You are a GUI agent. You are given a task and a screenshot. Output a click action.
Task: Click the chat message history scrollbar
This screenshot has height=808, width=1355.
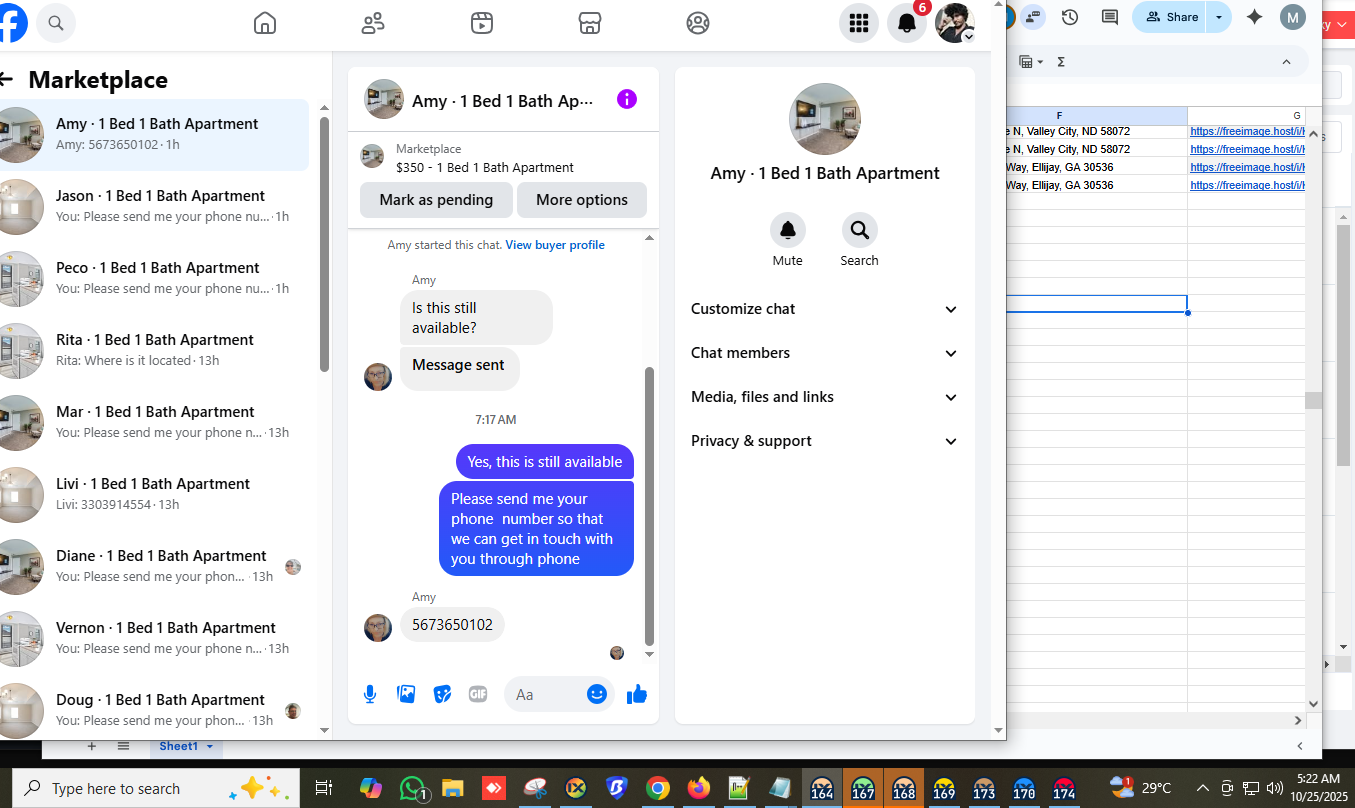pos(649,505)
